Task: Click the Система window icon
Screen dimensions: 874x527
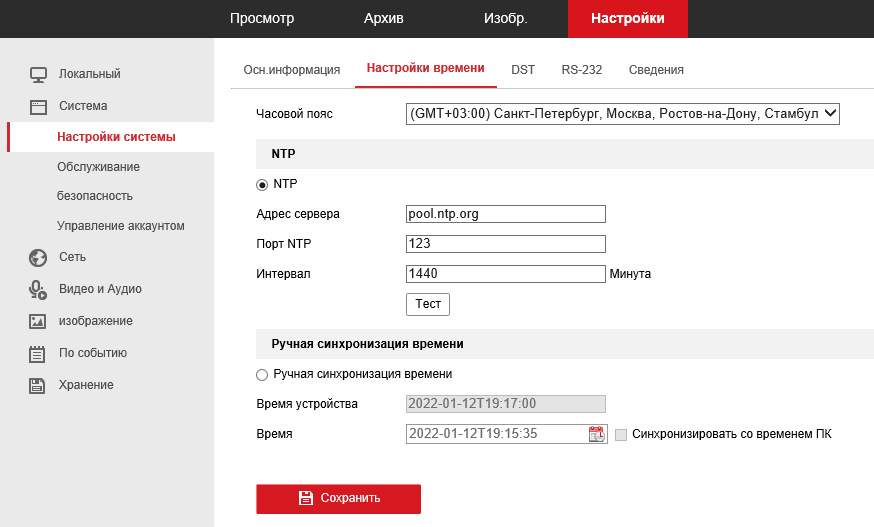Action: point(38,107)
